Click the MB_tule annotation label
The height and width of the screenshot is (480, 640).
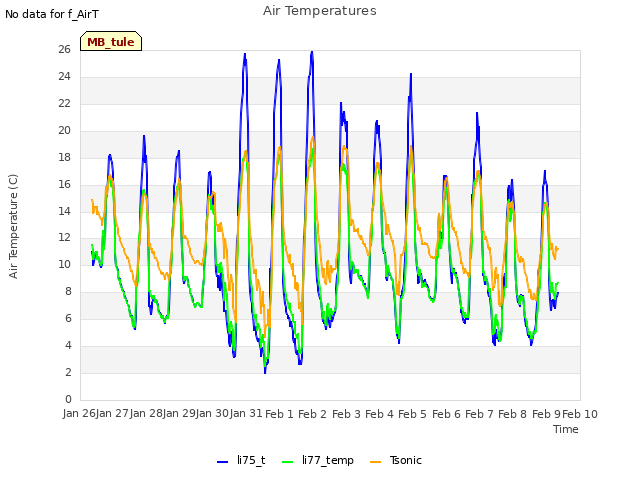tap(111, 42)
